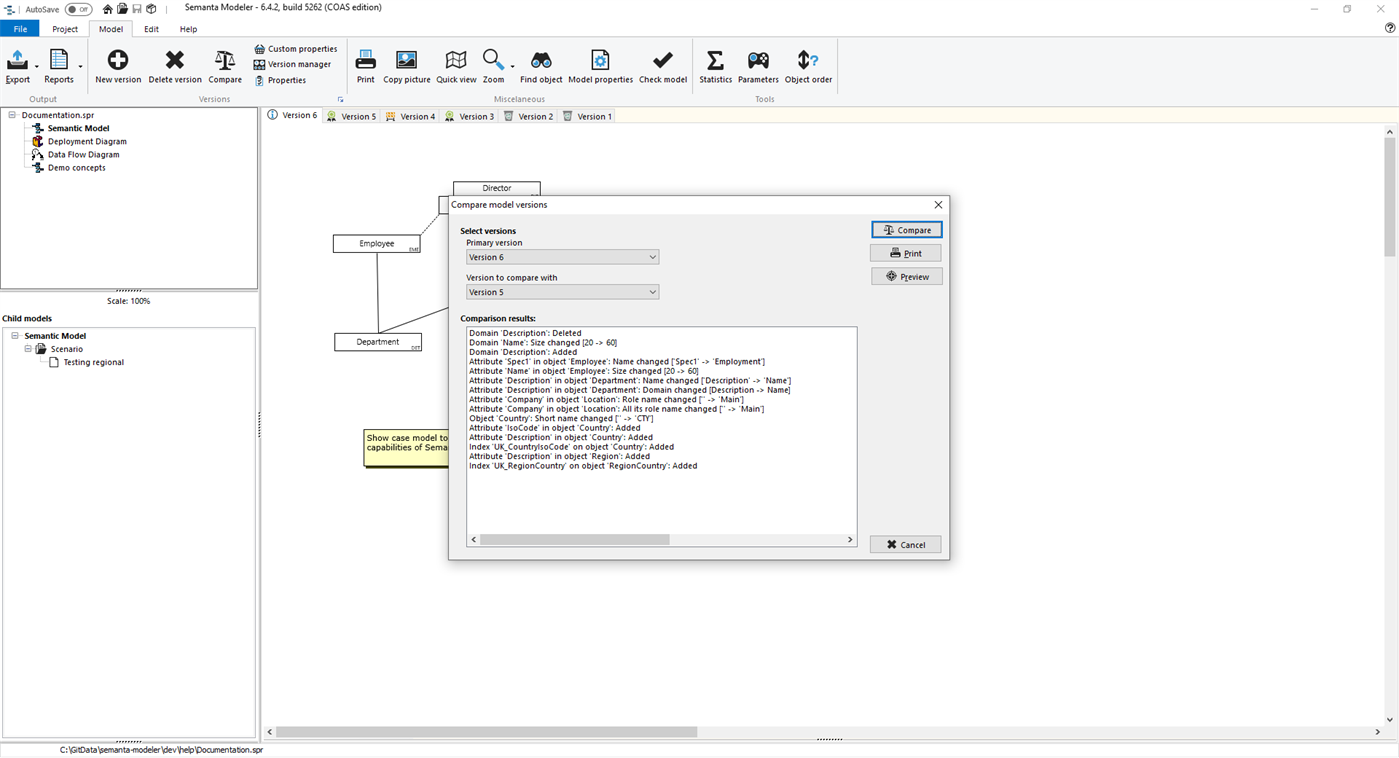The image size is (1399, 758).
Task: Create a New version
Action: pos(117,63)
